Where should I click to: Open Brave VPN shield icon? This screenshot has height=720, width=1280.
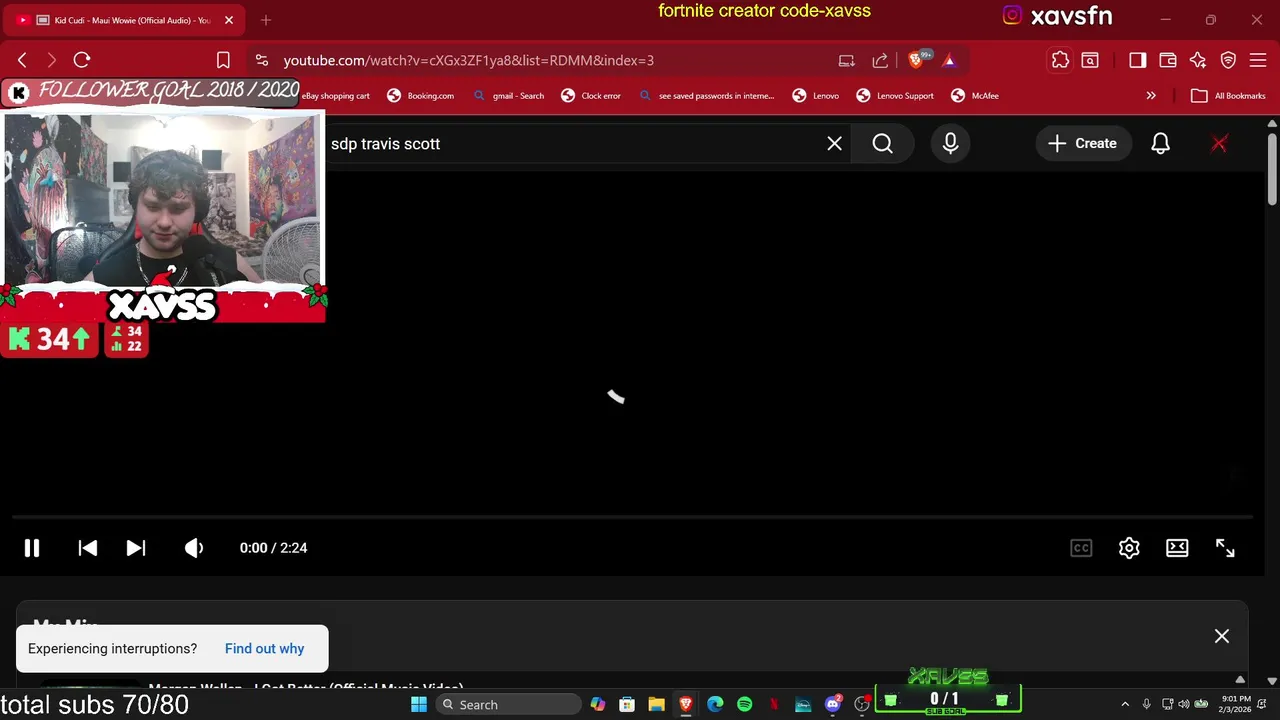click(1228, 60)
